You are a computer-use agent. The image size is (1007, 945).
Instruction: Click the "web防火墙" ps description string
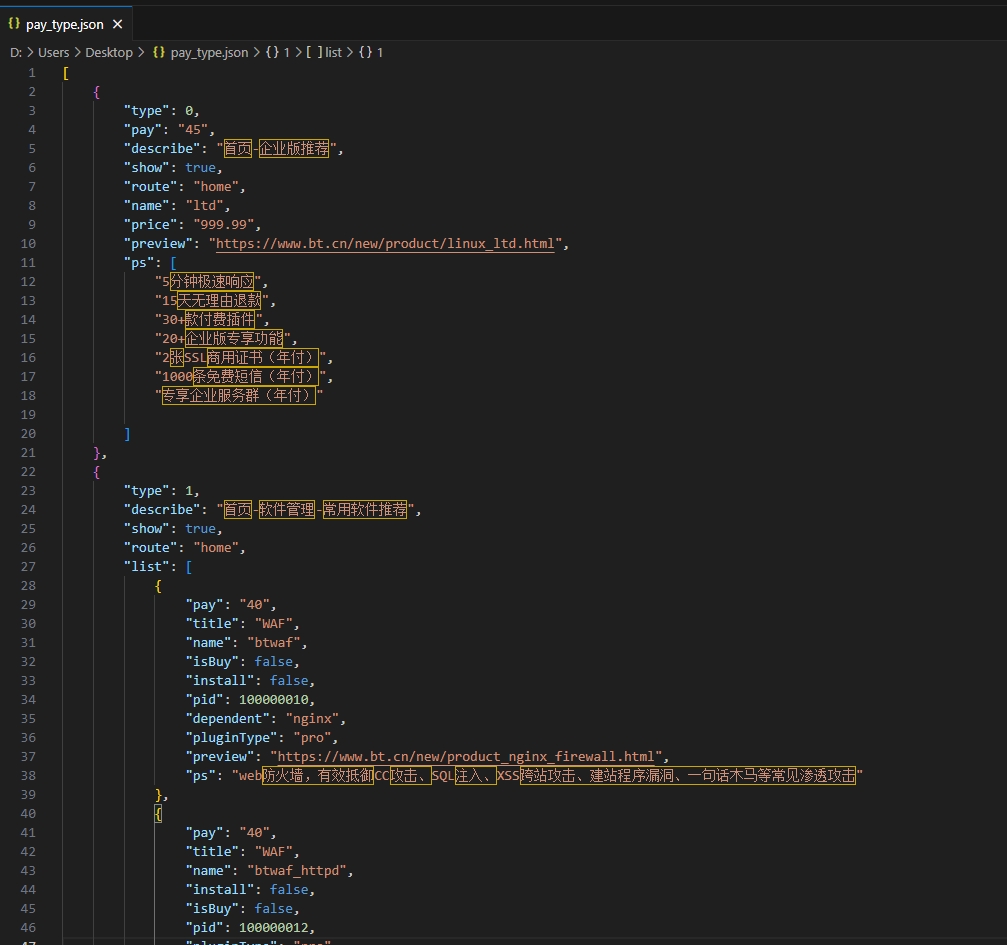click(547, 775)
